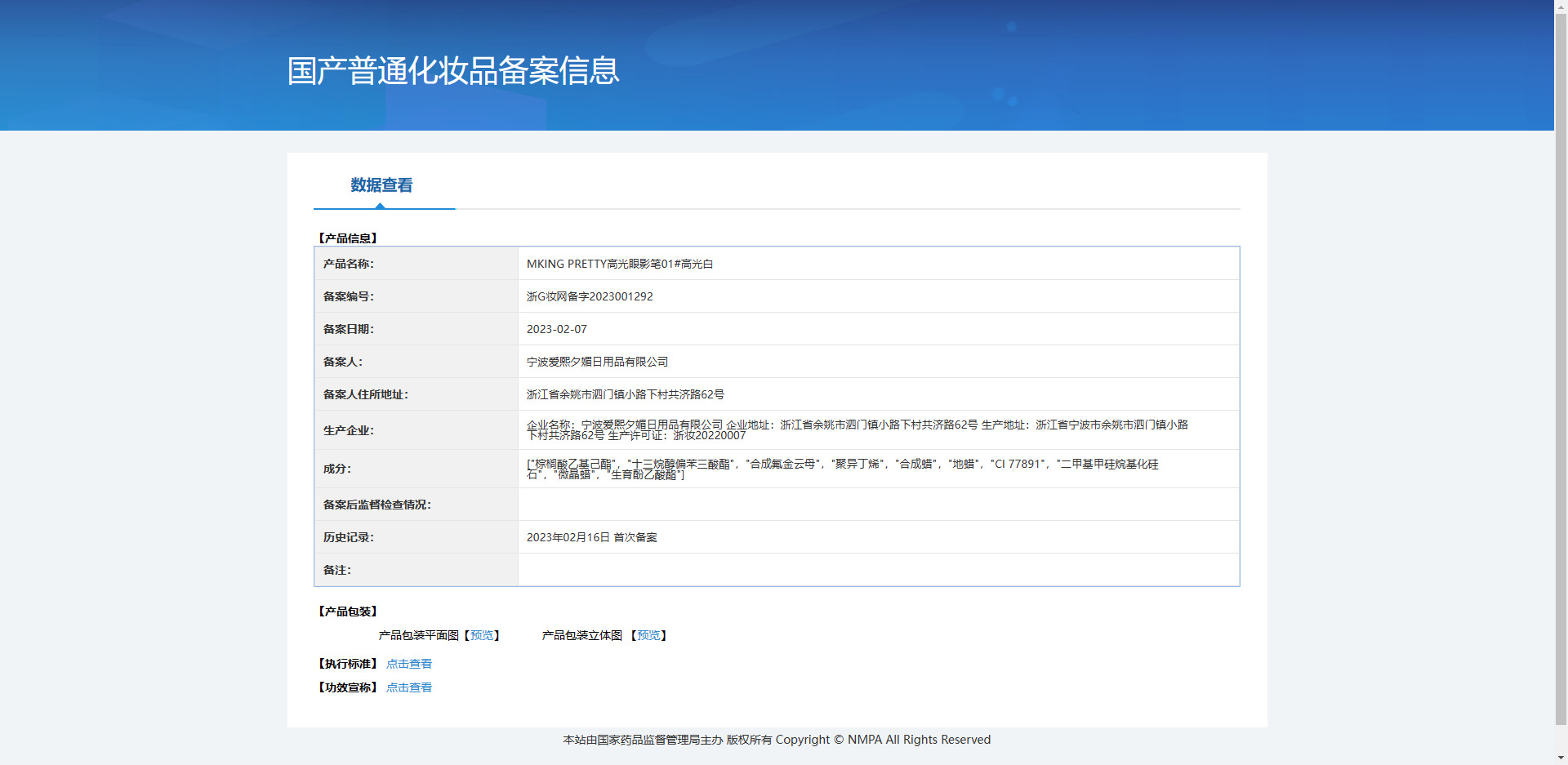Click the 国产普通化妆品备案信息 page title
The width and height of the screenshot is (1568, 765).
[x=453, y=71]
